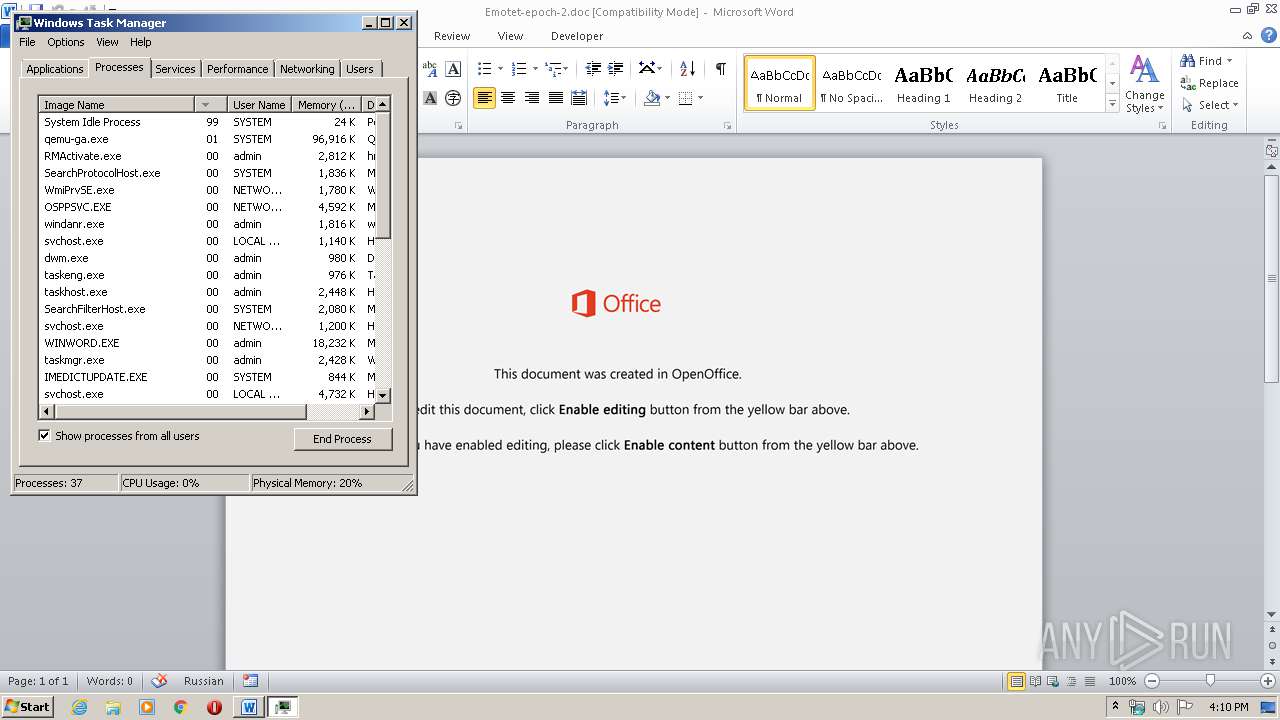Select Web Layout view icon
Image resolution: width=1280 pixels, height=720 pixels.
point(1052,681)
